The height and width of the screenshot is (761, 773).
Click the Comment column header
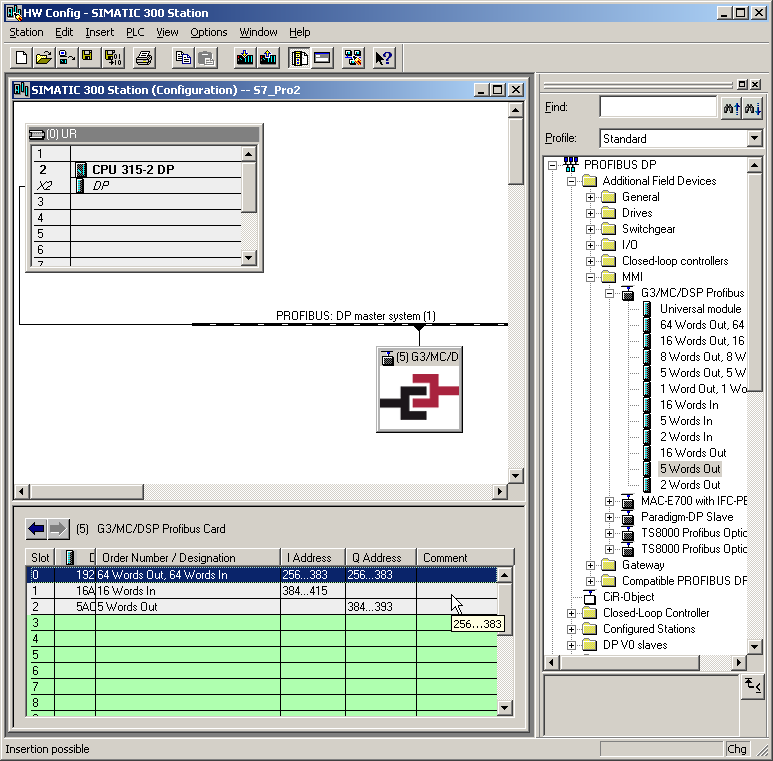pos(465,557)
